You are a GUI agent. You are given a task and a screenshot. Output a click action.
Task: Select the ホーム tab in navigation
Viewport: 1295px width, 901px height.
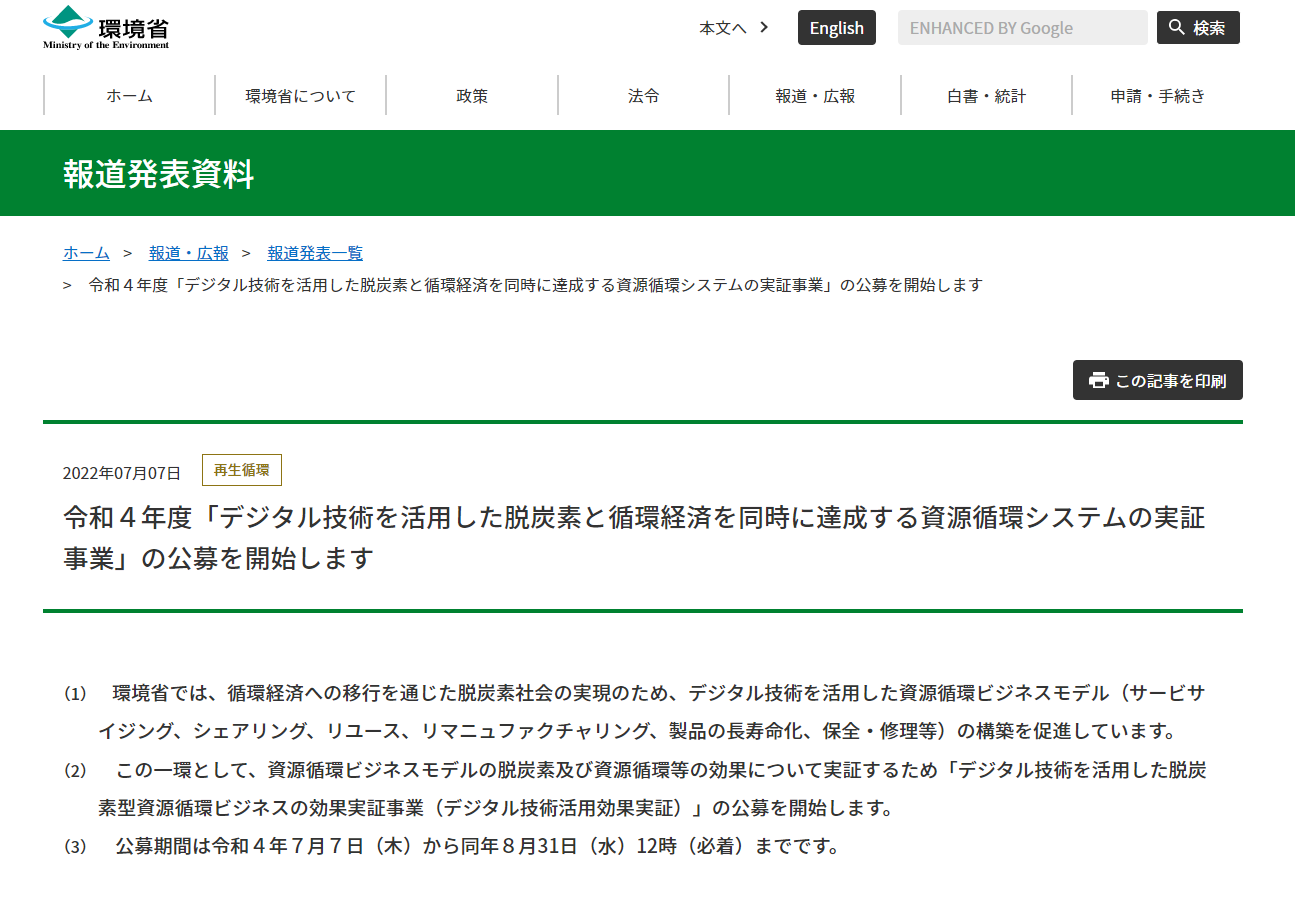(128, 95)
